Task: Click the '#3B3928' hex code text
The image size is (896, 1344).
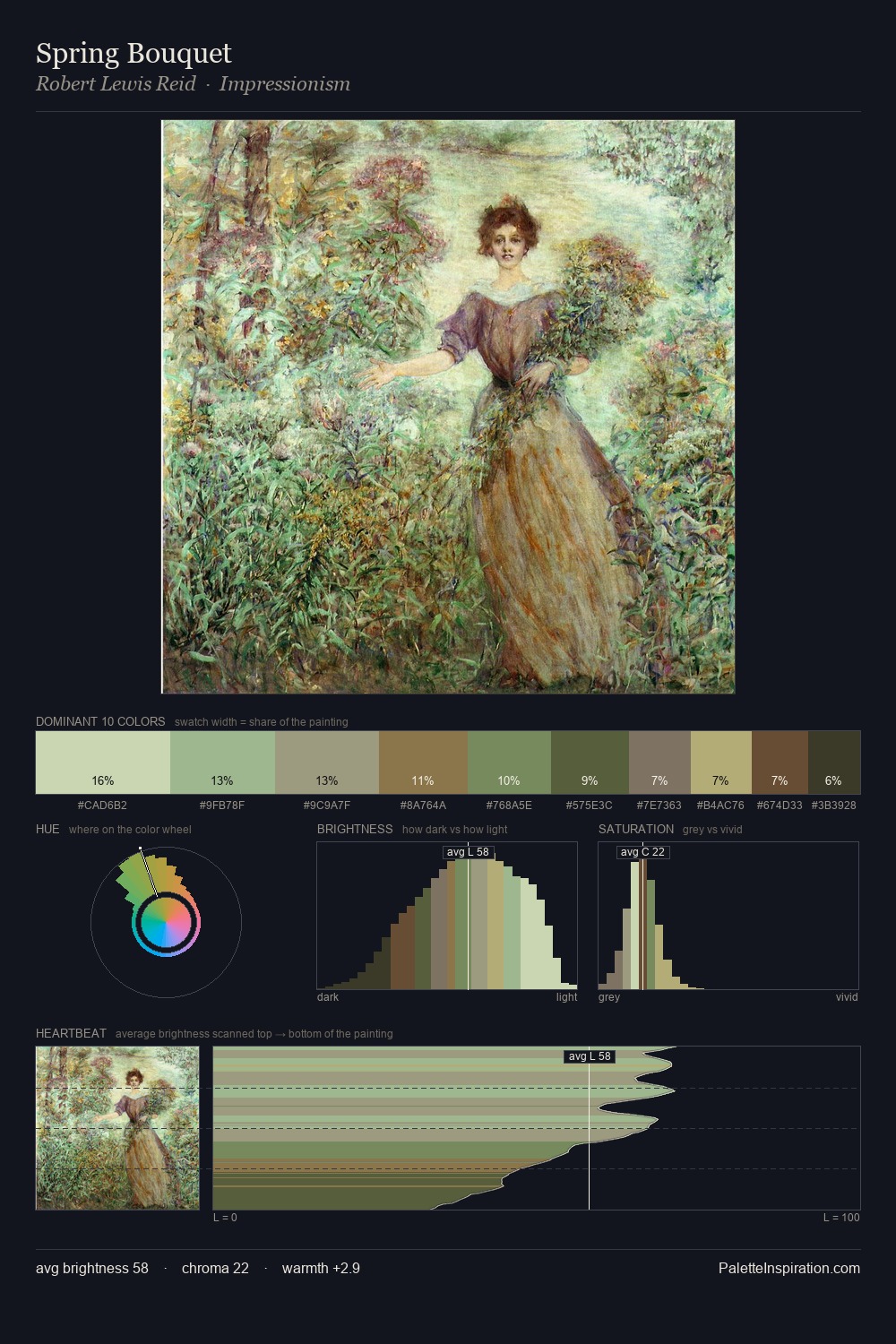Action: coord(834,805)
